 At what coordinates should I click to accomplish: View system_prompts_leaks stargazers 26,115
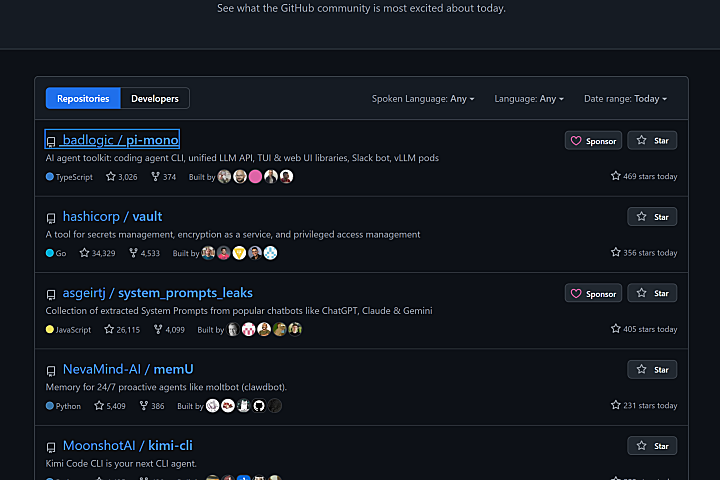pyautogui.click(x=122, y=329)
